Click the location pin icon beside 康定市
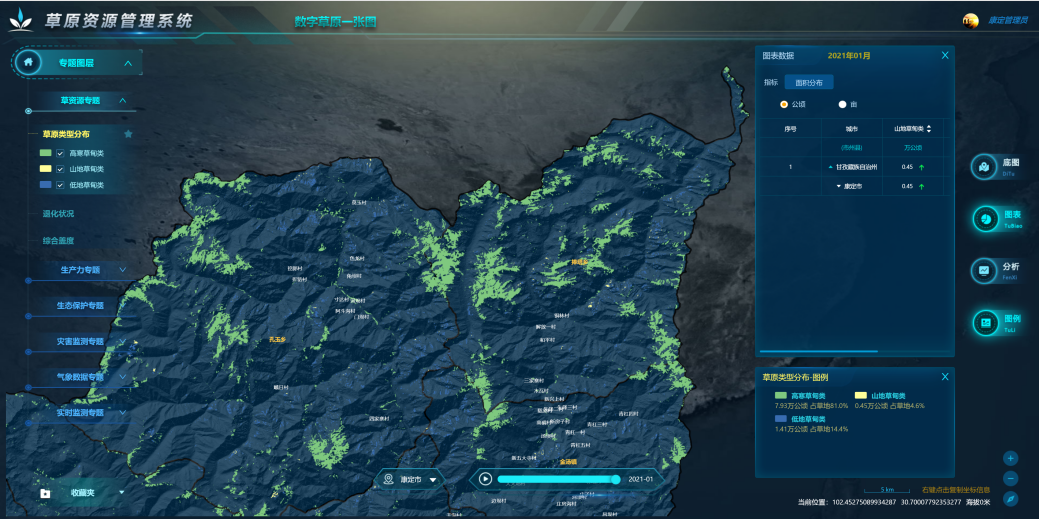1039x519 pixels. pyautogui.click(x=390, y=479)
